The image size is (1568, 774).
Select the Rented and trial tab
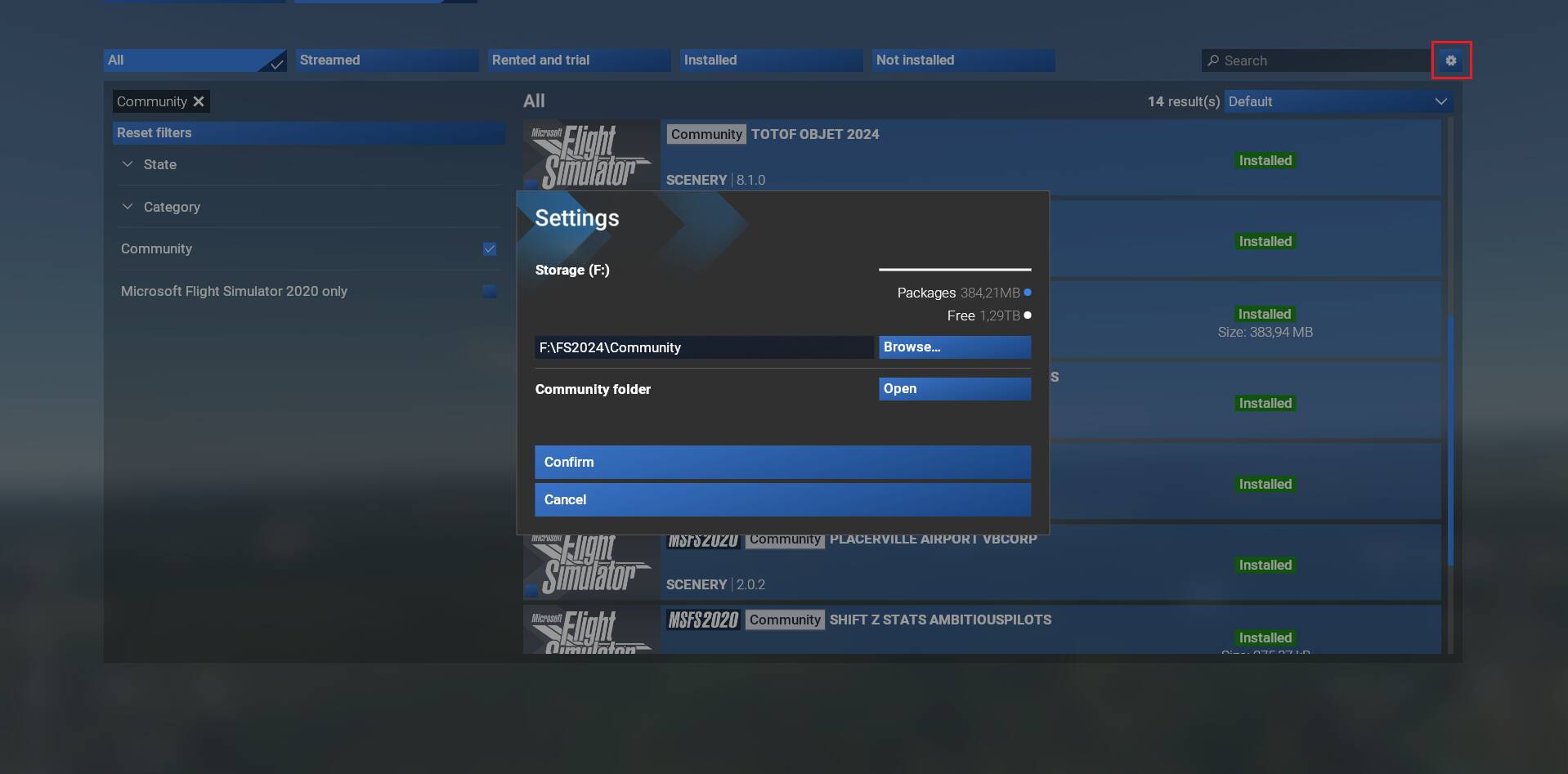point(578,60)
